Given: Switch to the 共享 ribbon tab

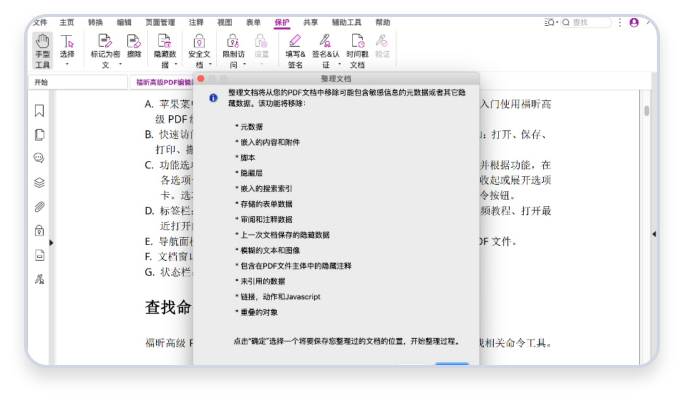Looking at the screenshot, I should 311,22.
